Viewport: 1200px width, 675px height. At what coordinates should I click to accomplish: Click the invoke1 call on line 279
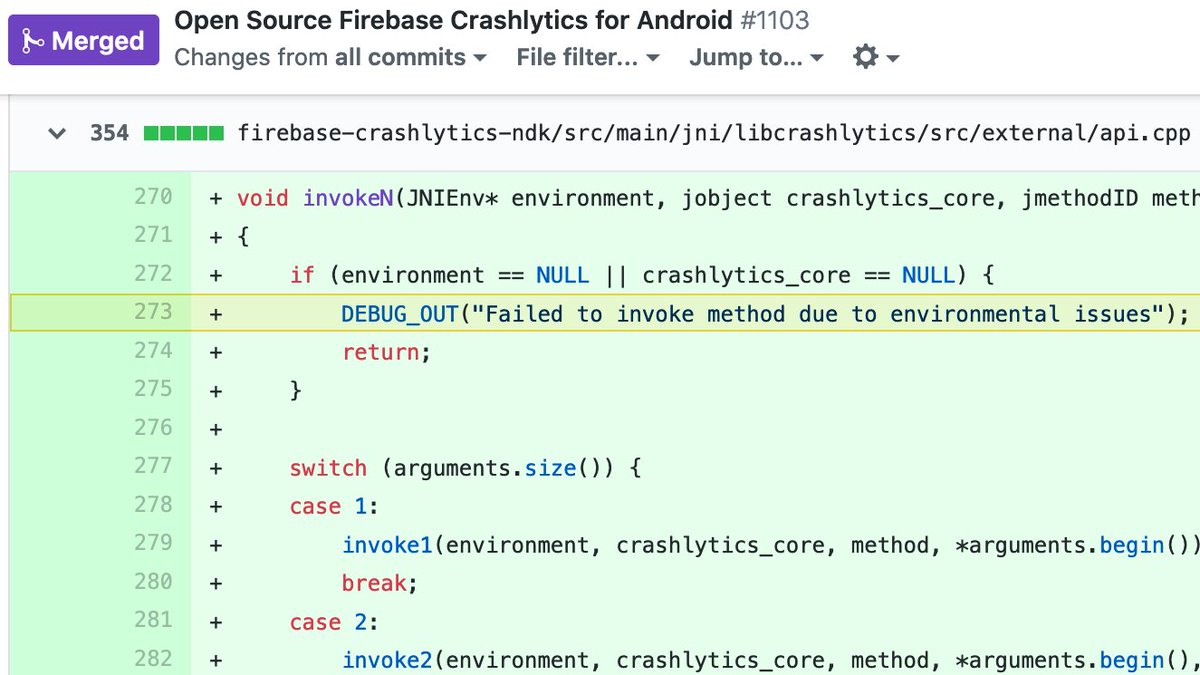point(387,545)
